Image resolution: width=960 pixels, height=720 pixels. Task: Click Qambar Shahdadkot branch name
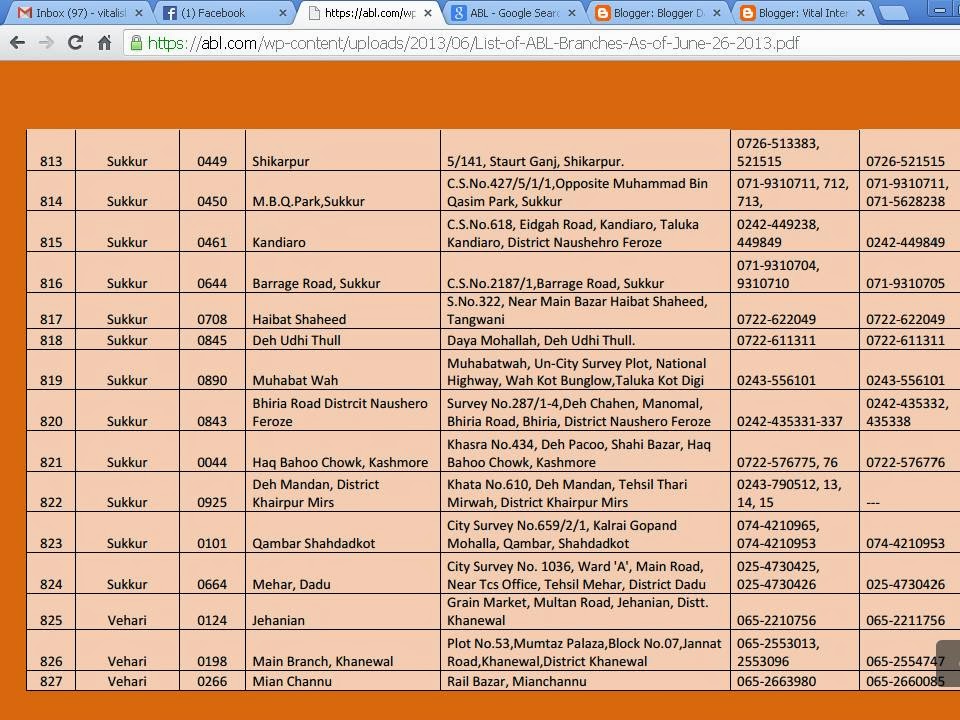[313, 544]
